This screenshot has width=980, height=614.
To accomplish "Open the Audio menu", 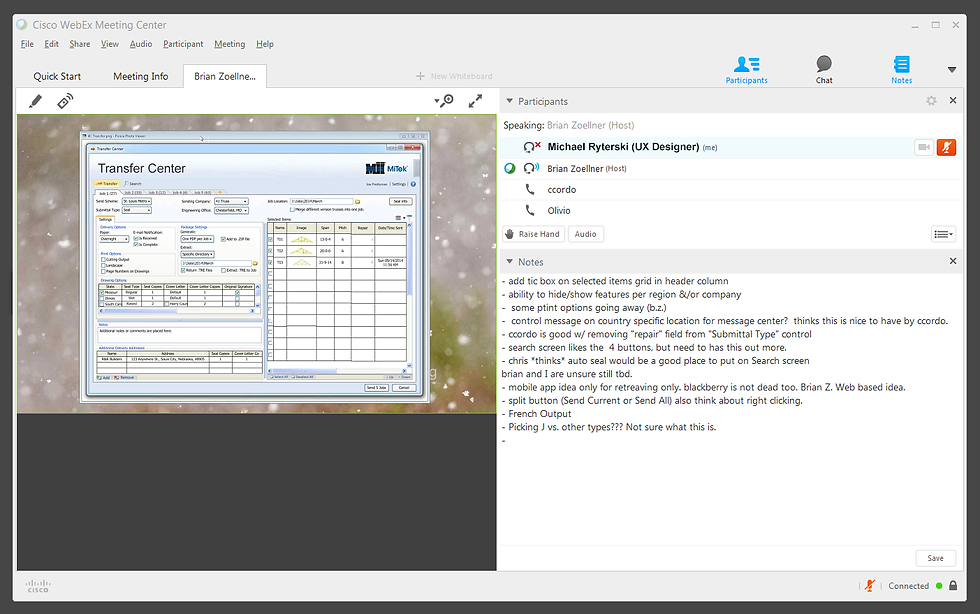I will click(141, 44).
